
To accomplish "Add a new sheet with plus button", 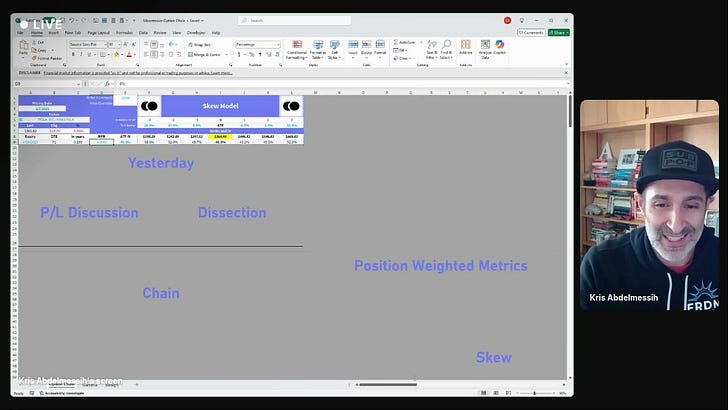I will [x=136, y=384].
